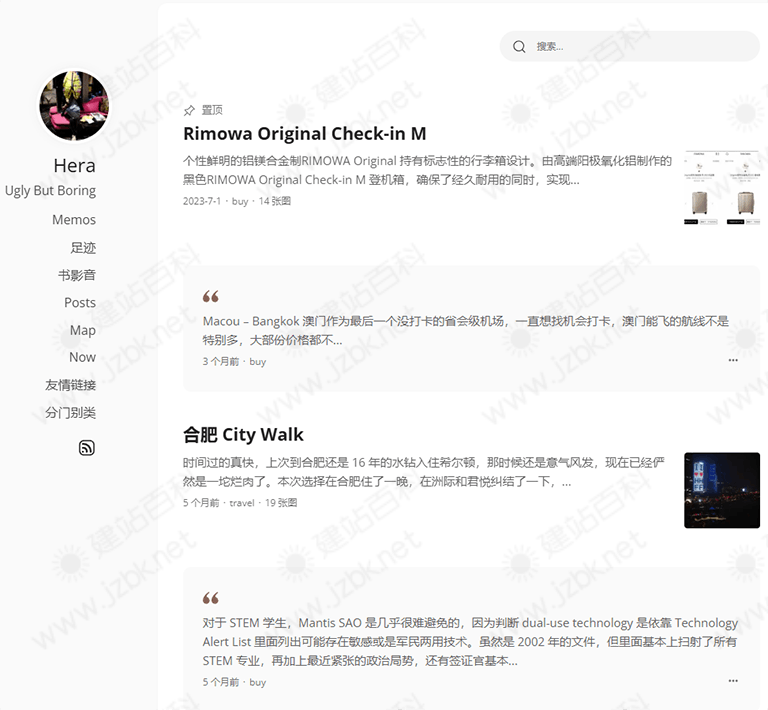
Task: Open Rimowa suitcase post thumbnail
Action: 722,188
